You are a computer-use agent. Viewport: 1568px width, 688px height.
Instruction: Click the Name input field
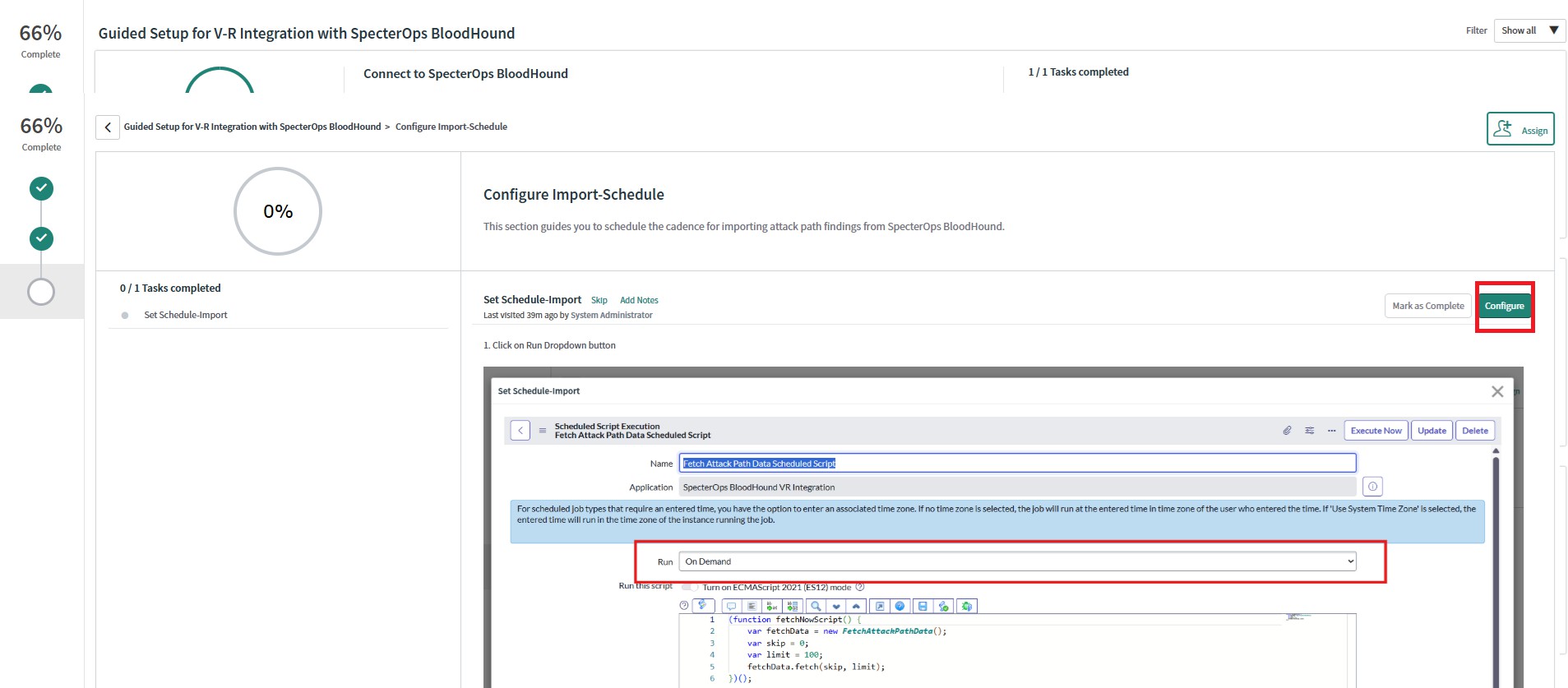tap(1017, 464)
